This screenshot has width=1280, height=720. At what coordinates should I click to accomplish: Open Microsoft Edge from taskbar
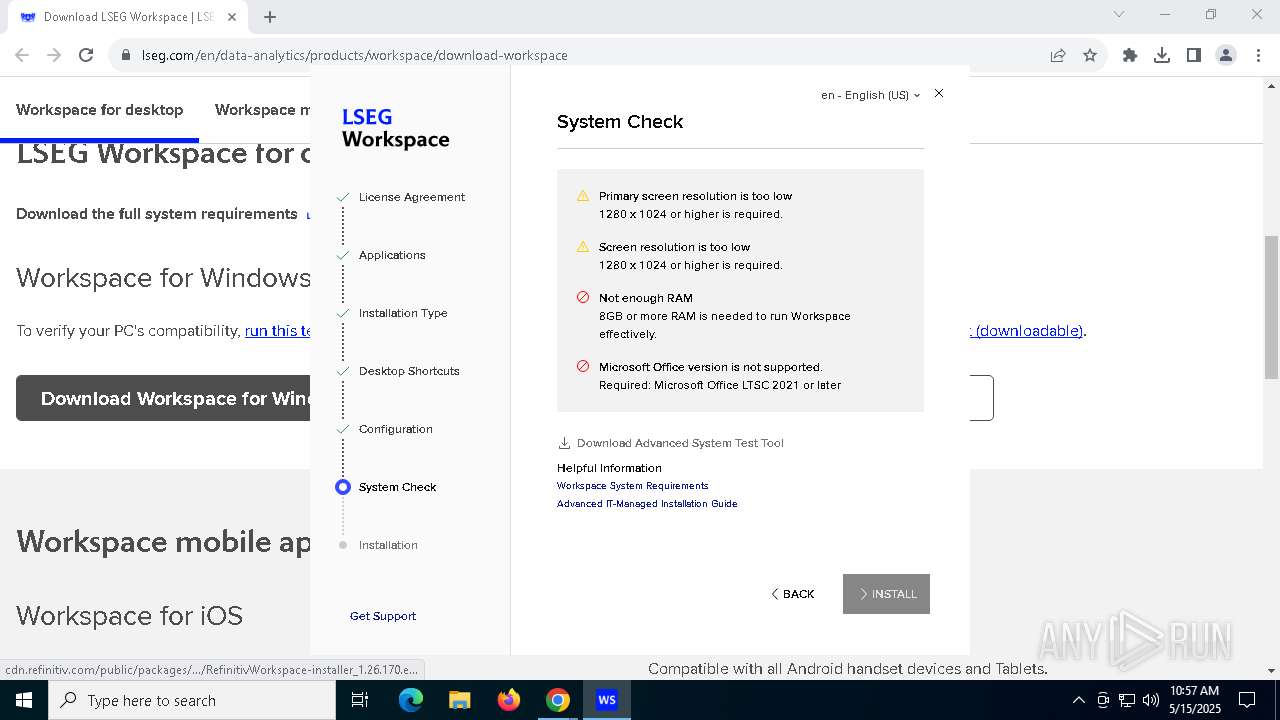[410, 700]
